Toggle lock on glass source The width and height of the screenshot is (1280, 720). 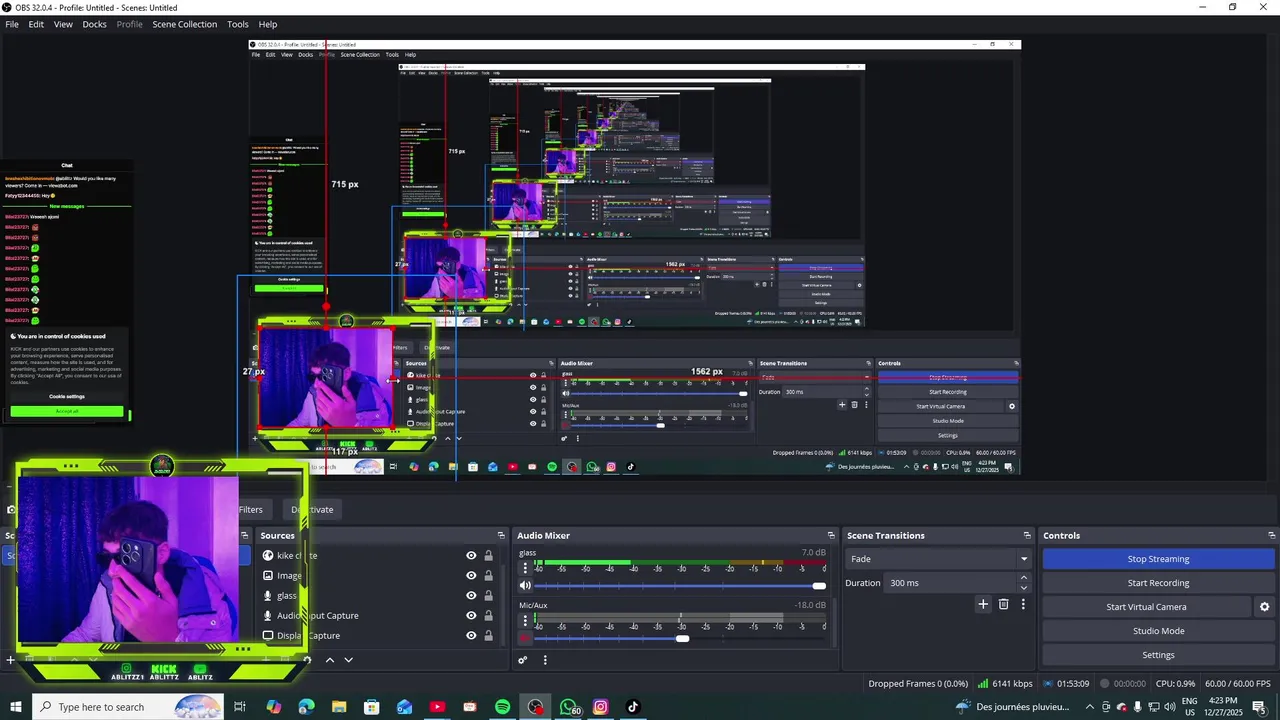tap(488, 596)
